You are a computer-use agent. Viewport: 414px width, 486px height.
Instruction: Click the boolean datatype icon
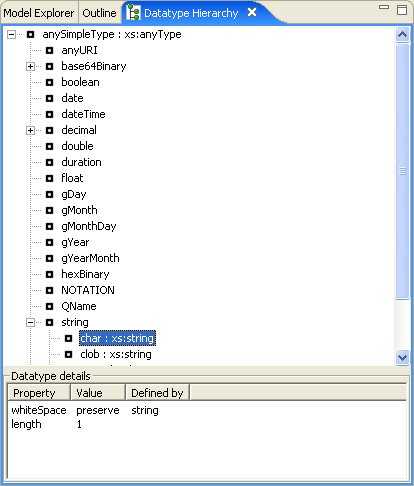pos(49,82)
